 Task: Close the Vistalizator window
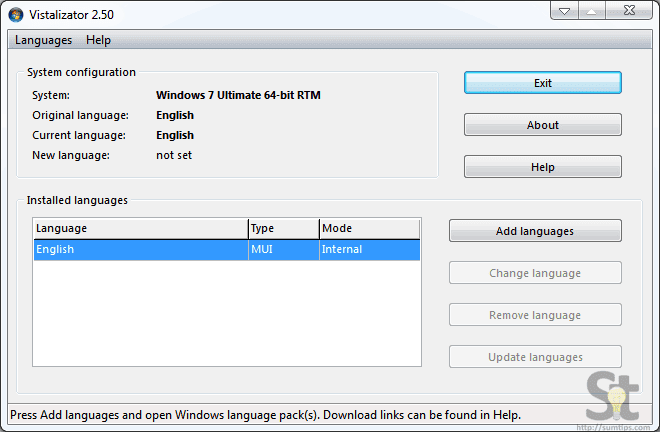click(629, 11)
